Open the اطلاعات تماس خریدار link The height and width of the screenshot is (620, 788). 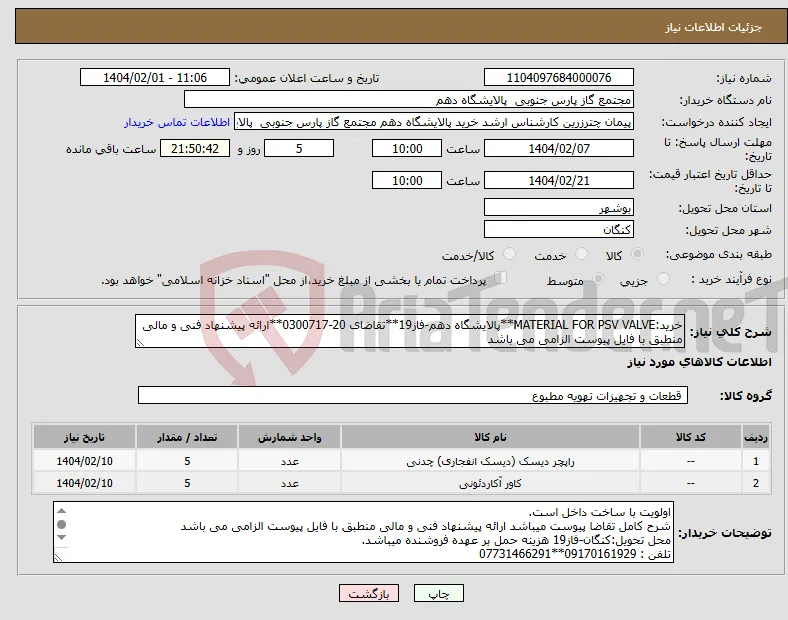[177, 122]
